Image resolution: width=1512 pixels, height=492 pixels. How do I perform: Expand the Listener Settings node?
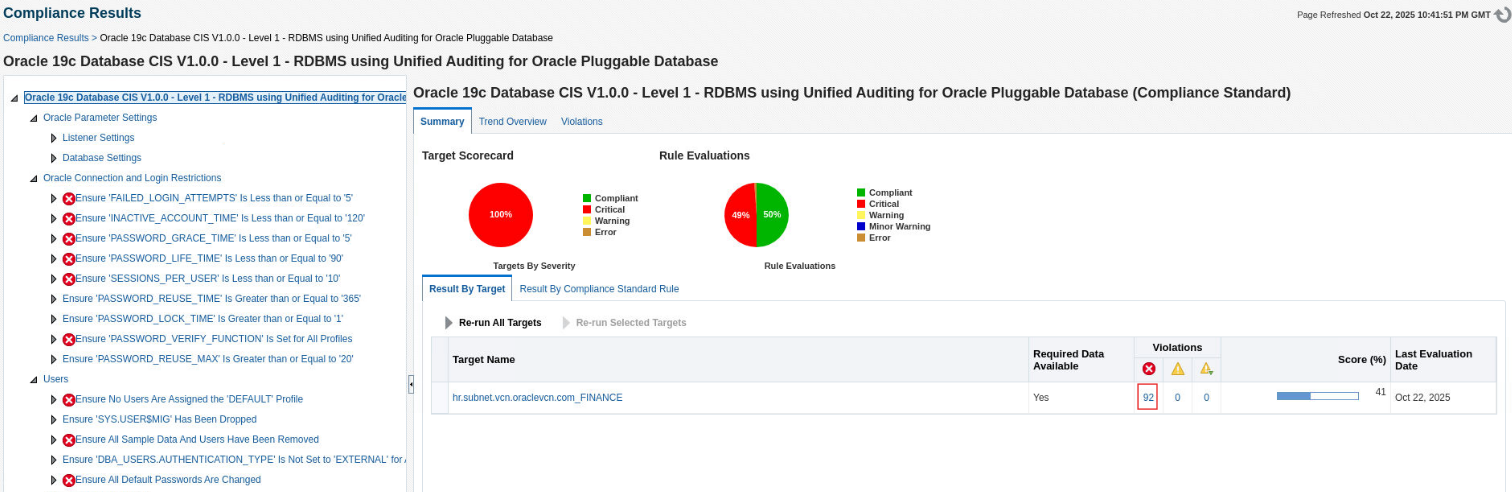pyautogui.click(x=54, y=138)
